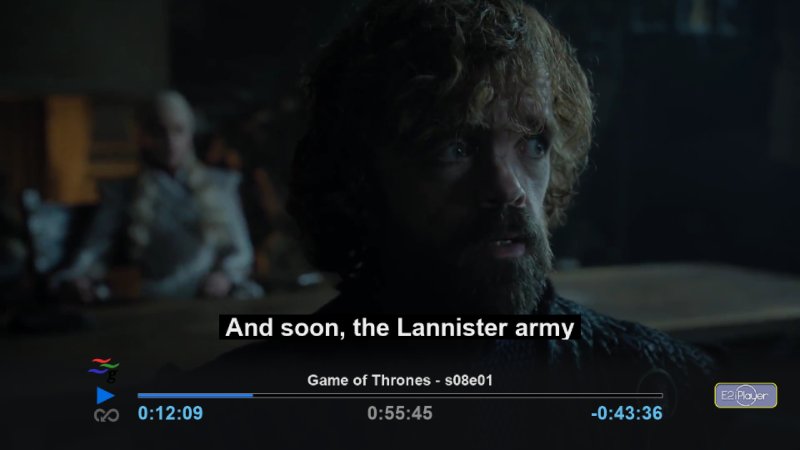This screenshot has width=800, height=450.
Task: Click the far left start of the progress bar
Action: (x=139, y=395)
